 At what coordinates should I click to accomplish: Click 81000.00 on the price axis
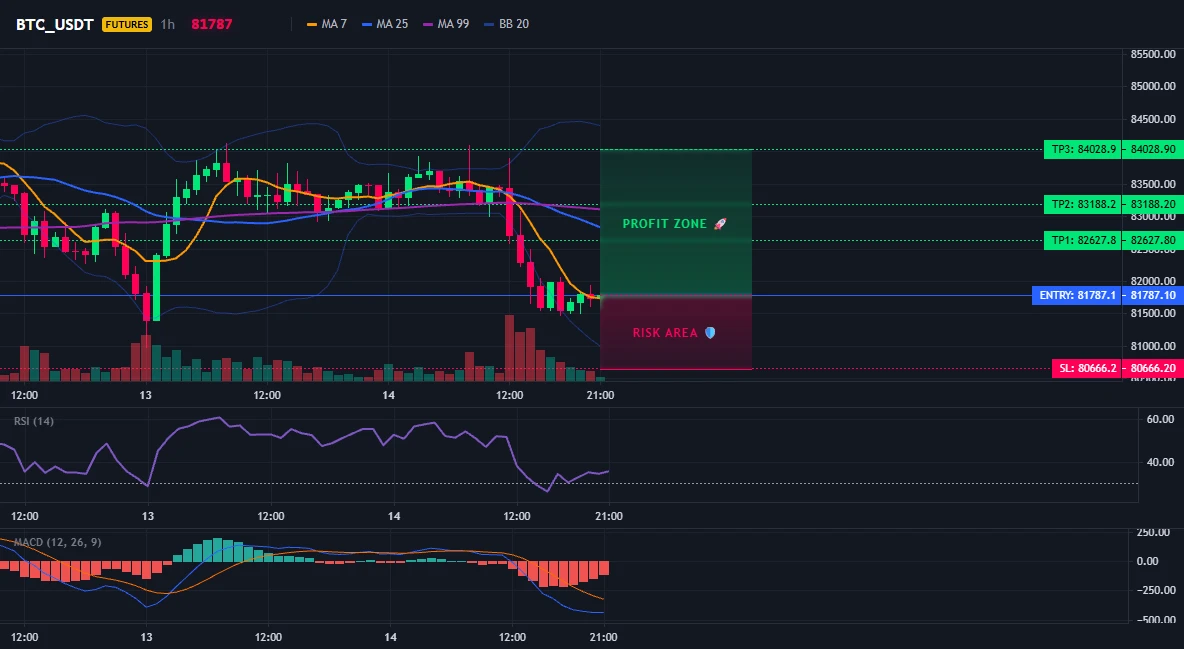(1153, 346)
